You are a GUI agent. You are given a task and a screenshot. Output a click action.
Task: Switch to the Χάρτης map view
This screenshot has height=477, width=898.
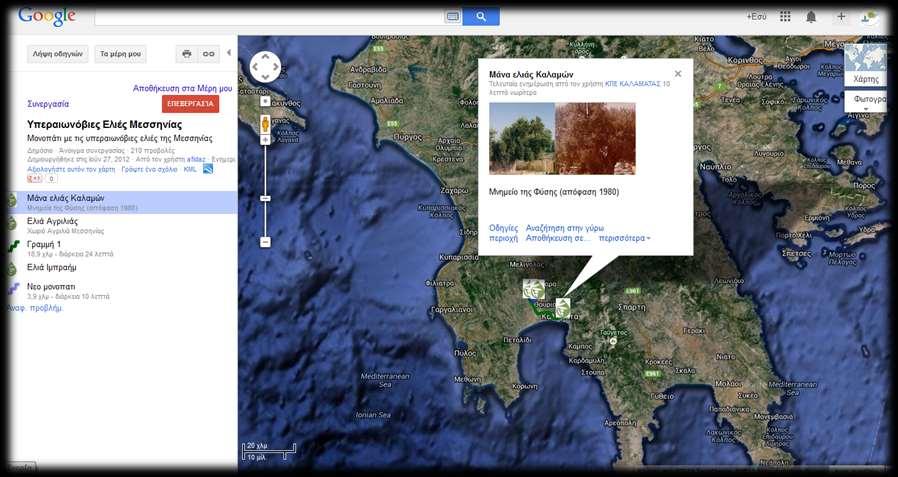(865, 65)
